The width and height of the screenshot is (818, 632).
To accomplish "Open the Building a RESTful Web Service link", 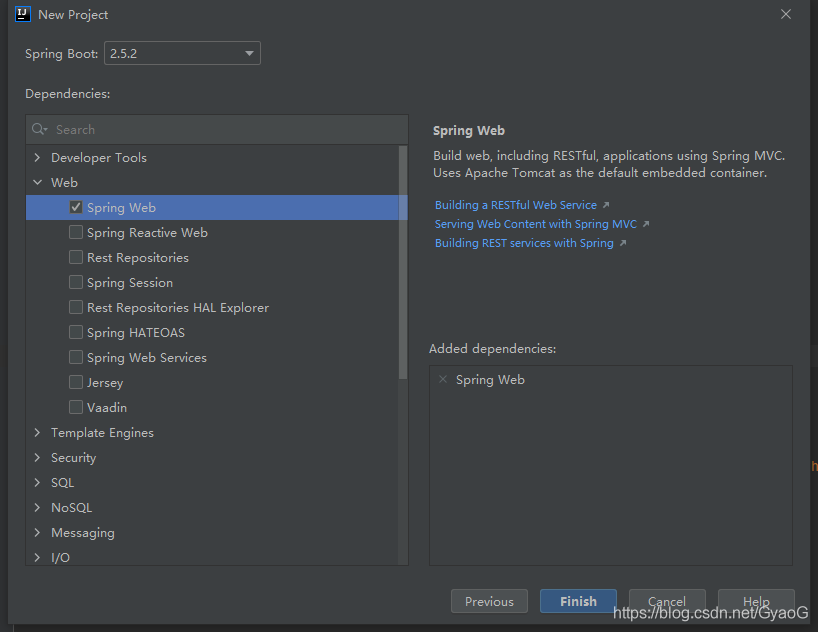I will point(516,204).
